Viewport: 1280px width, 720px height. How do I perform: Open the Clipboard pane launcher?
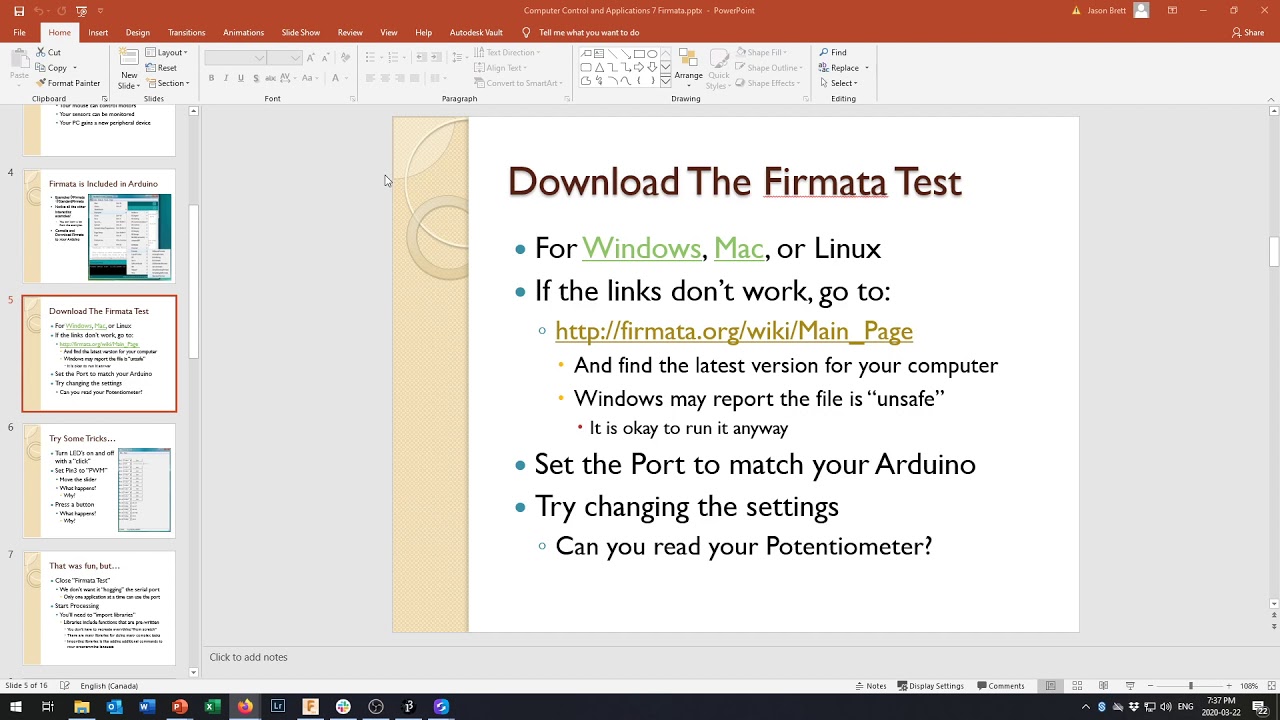click(104, 99)
